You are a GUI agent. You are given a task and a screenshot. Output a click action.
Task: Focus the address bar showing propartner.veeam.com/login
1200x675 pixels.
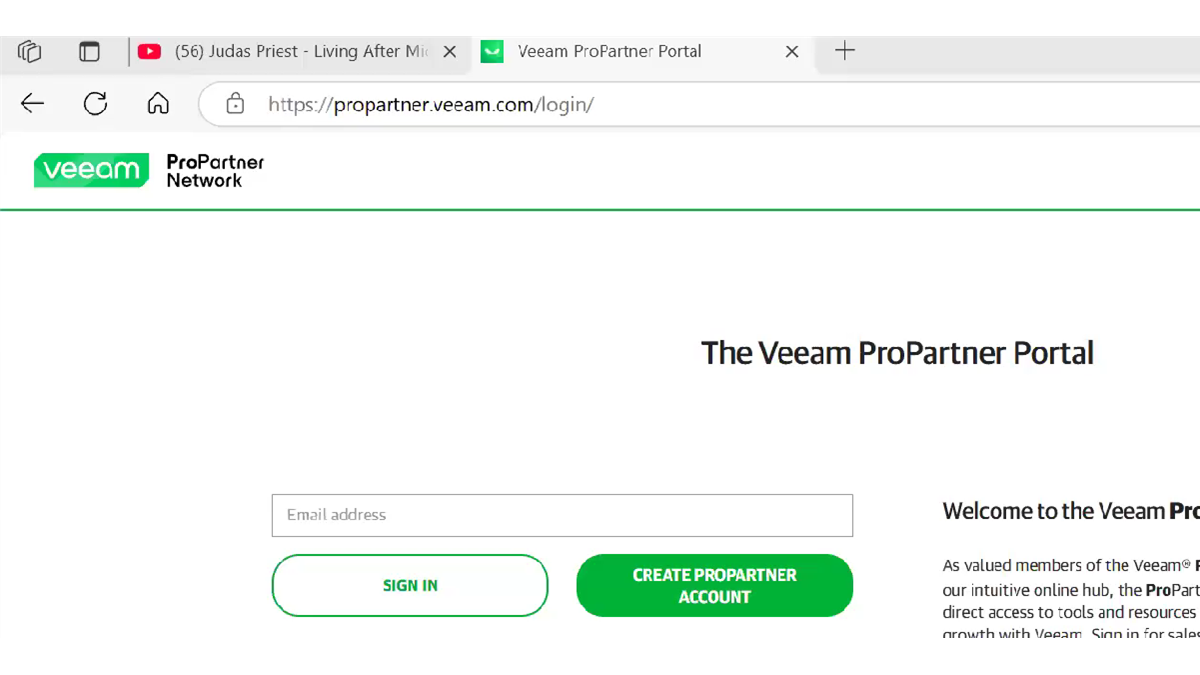click(700, 104)
